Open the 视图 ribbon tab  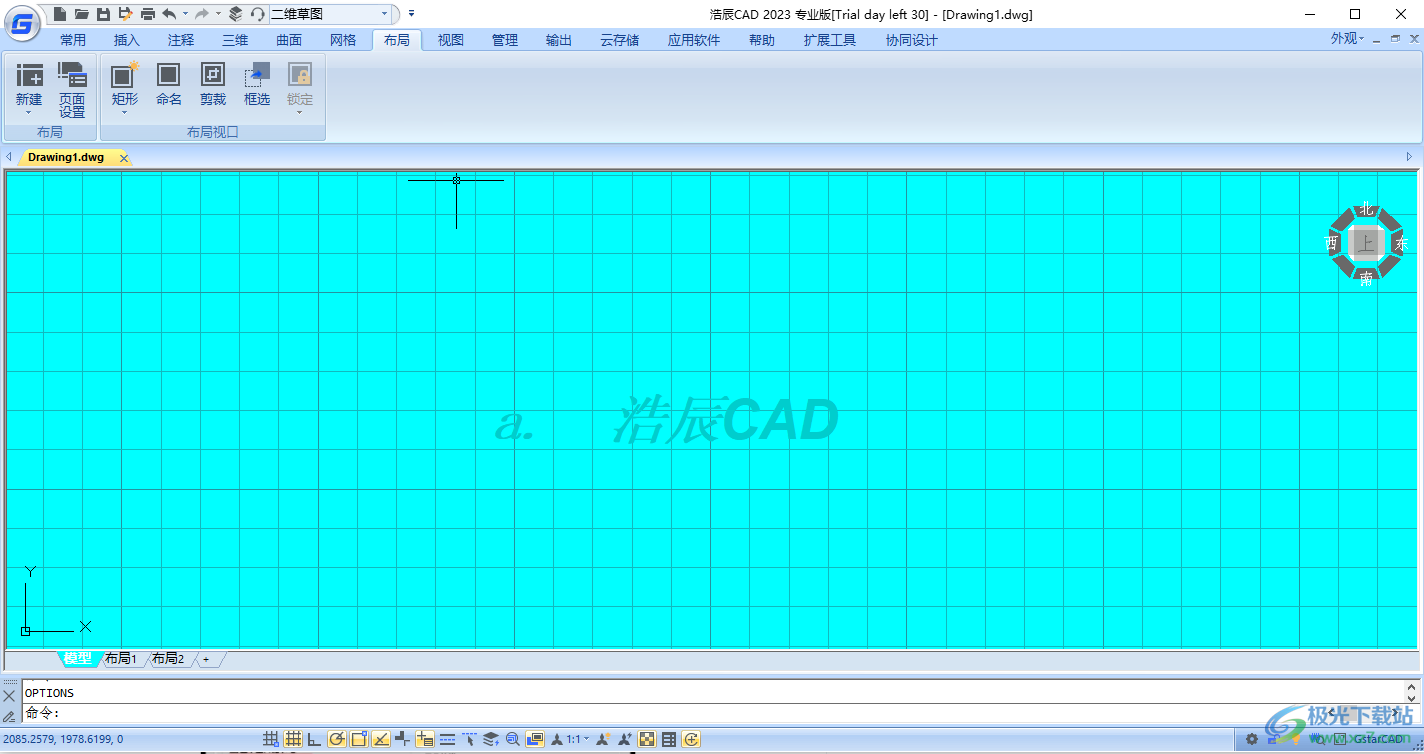(x=451, y=40)
